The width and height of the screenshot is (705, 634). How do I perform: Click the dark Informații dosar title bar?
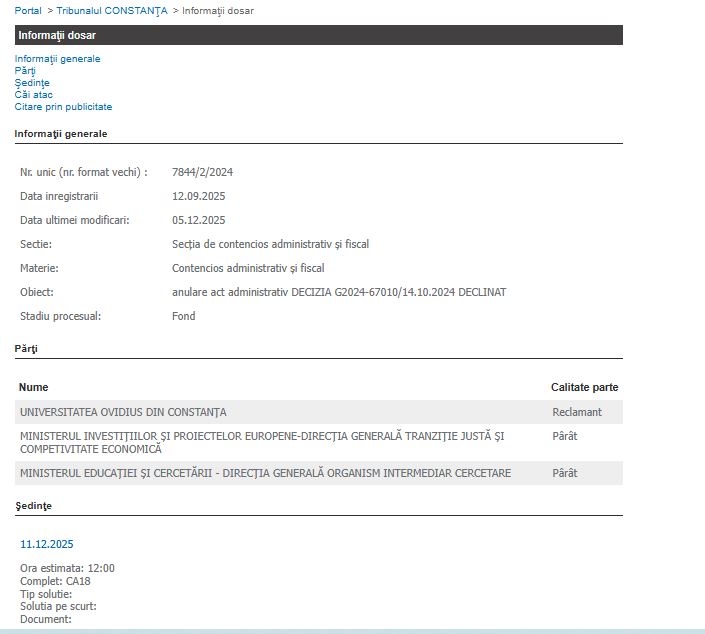(318, 35)
